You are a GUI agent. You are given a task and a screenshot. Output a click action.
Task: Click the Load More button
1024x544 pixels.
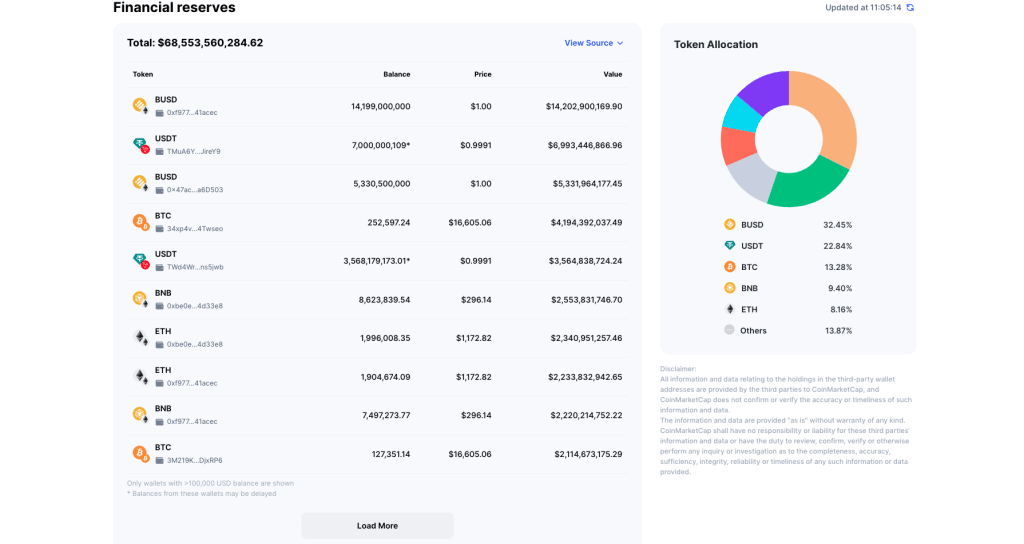pyautogui.click(x=377, y=526)
